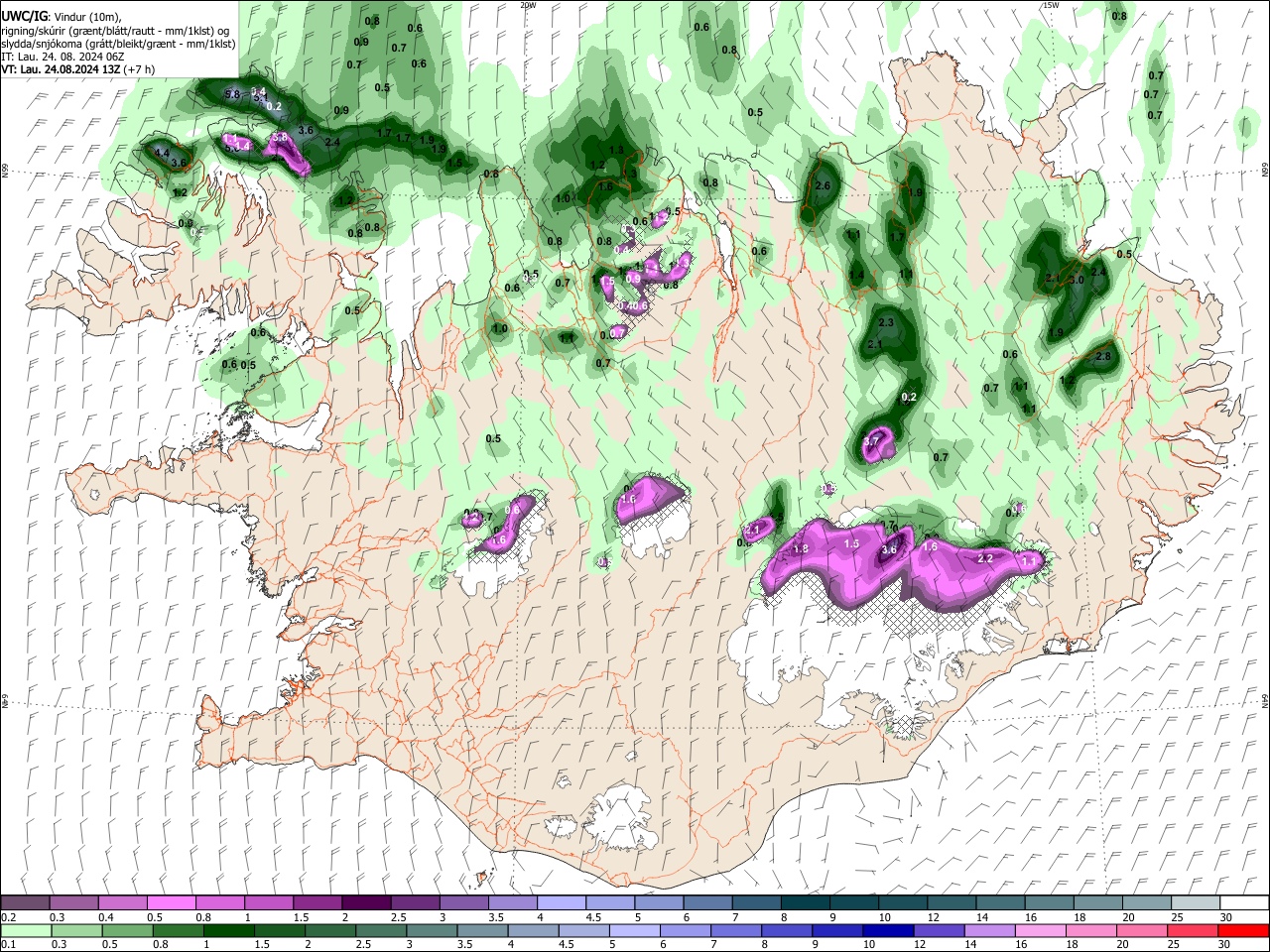Click the '2.2' snowfall value on the glacier
The width and height of the screenshot is (1270, 952).
pyautogui.click(x=985, y=559)
